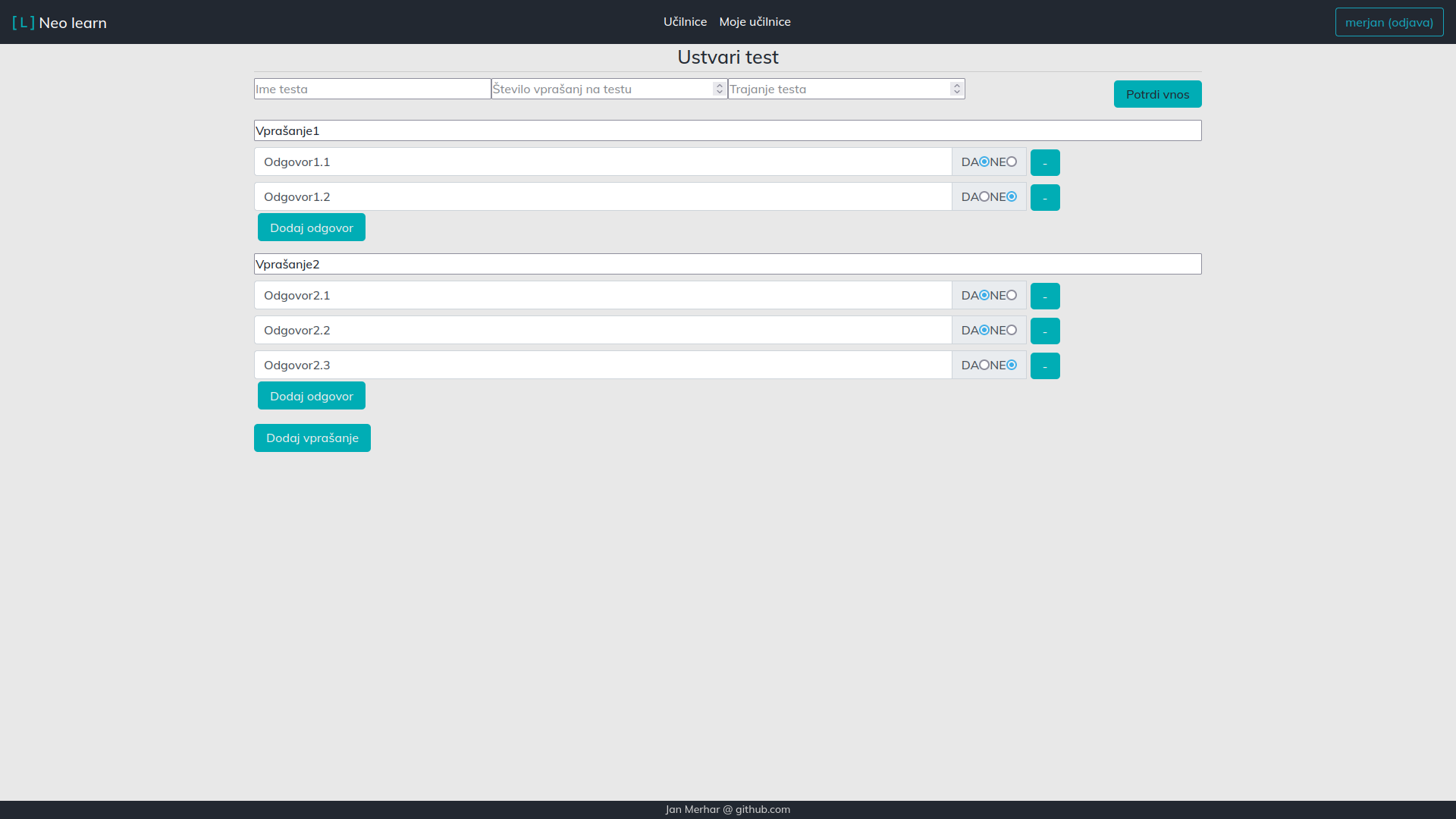Click stepper arrows on Trajanje testa field
1456x819 pixels.
(x=956, y=89)
